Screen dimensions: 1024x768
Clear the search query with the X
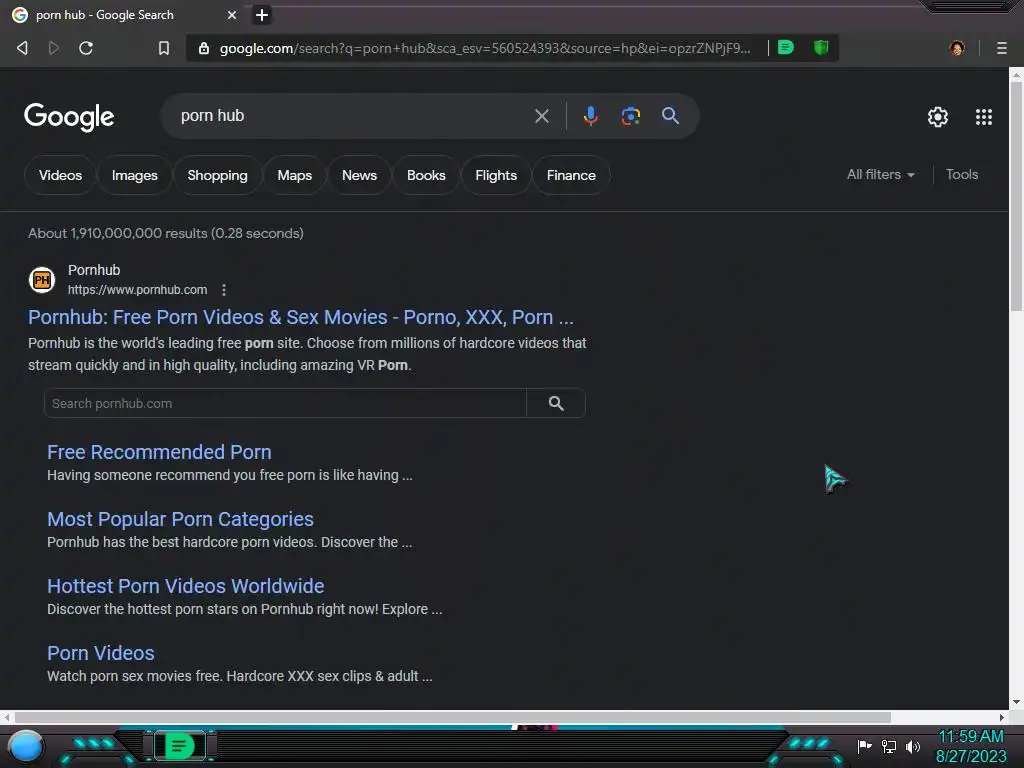(541, 116)
